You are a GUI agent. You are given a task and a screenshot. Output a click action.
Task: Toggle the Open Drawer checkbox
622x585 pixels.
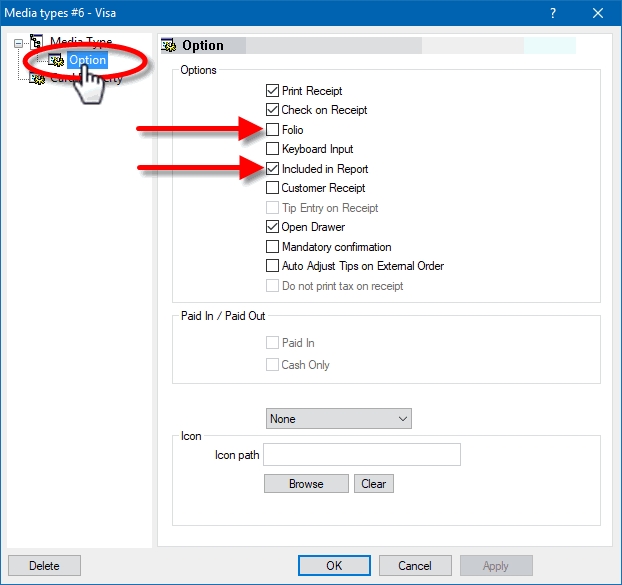[x=273, y=227]
